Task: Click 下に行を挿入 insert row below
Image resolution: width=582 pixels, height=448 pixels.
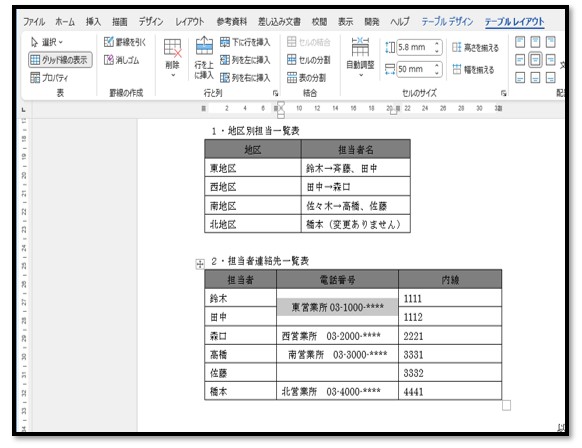Action: 245,42
